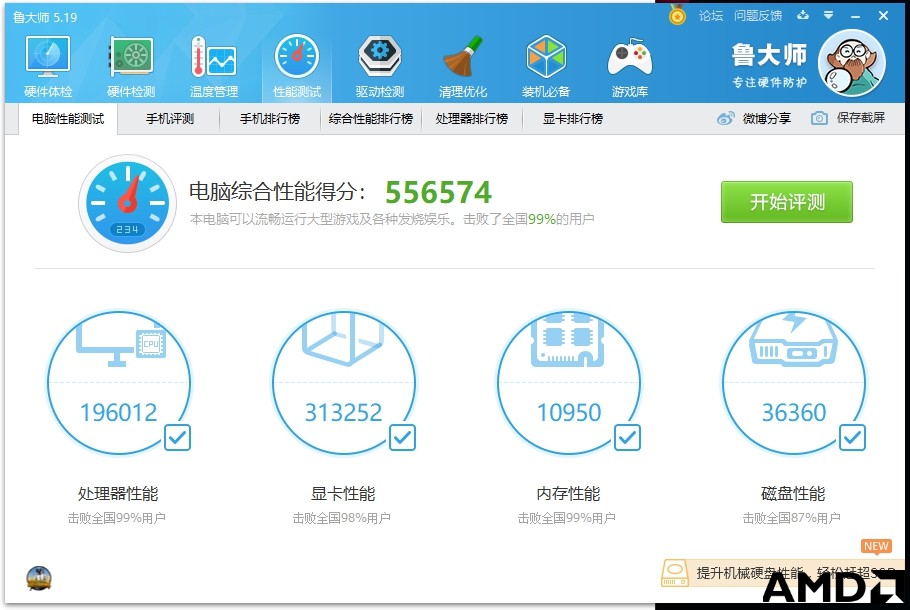Click the download tray icon in title bar

803,15
